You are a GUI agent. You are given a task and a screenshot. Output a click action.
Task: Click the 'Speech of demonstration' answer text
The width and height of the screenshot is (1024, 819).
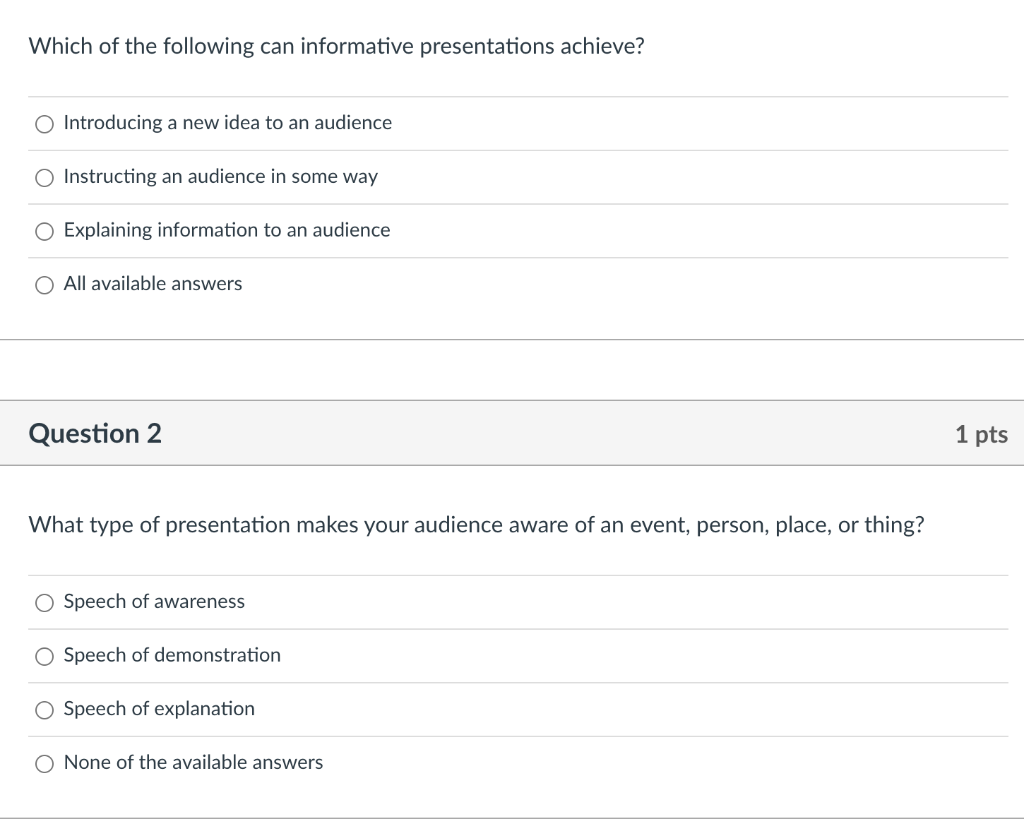tap(172, 655)
